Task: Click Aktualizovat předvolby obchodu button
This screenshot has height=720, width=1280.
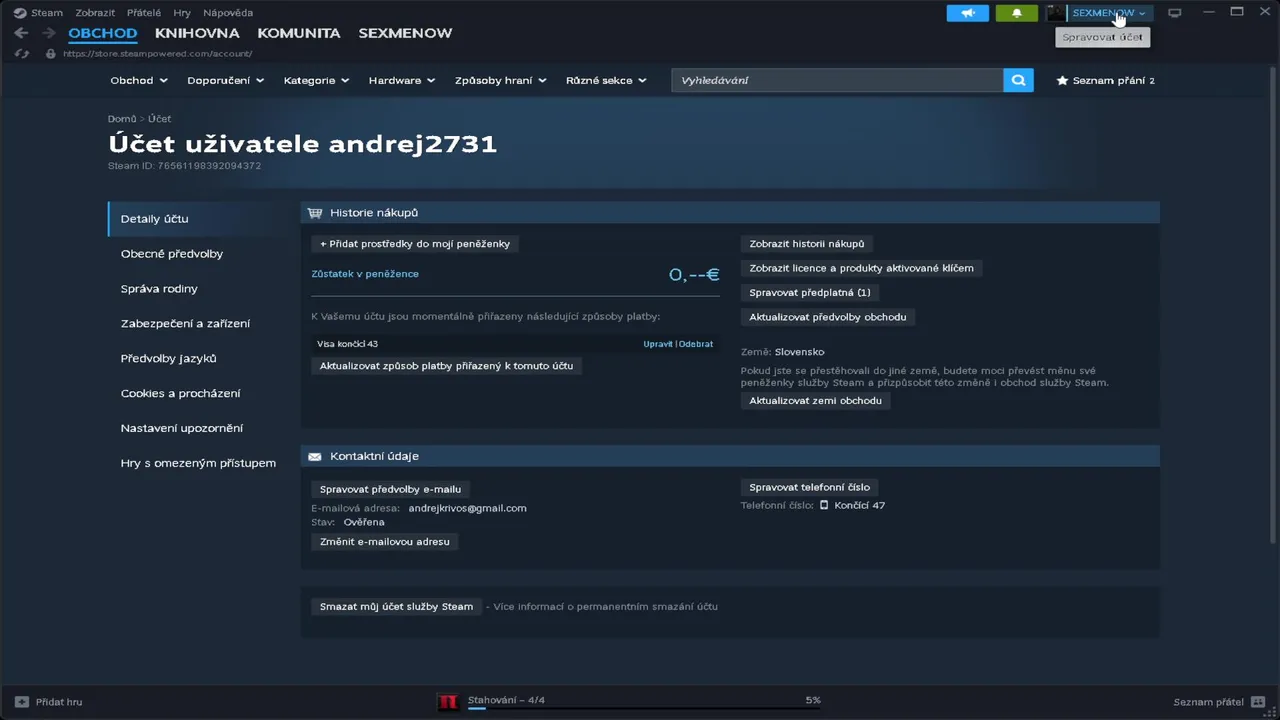Action: pos(828,317)
